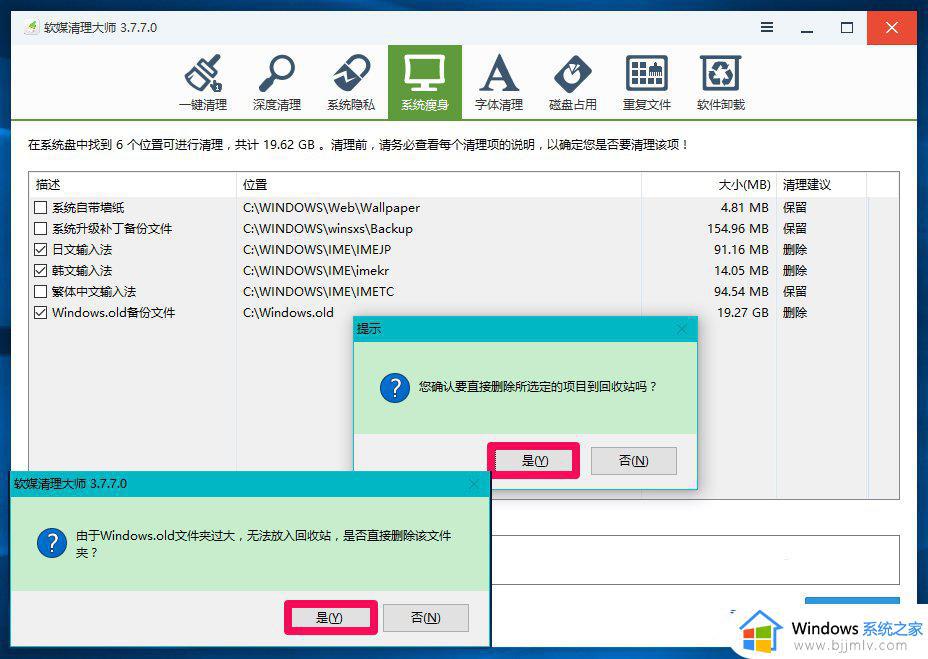Check the 繁体中文输入法 checkbox
928x659 pixels.
click(40, 292)
